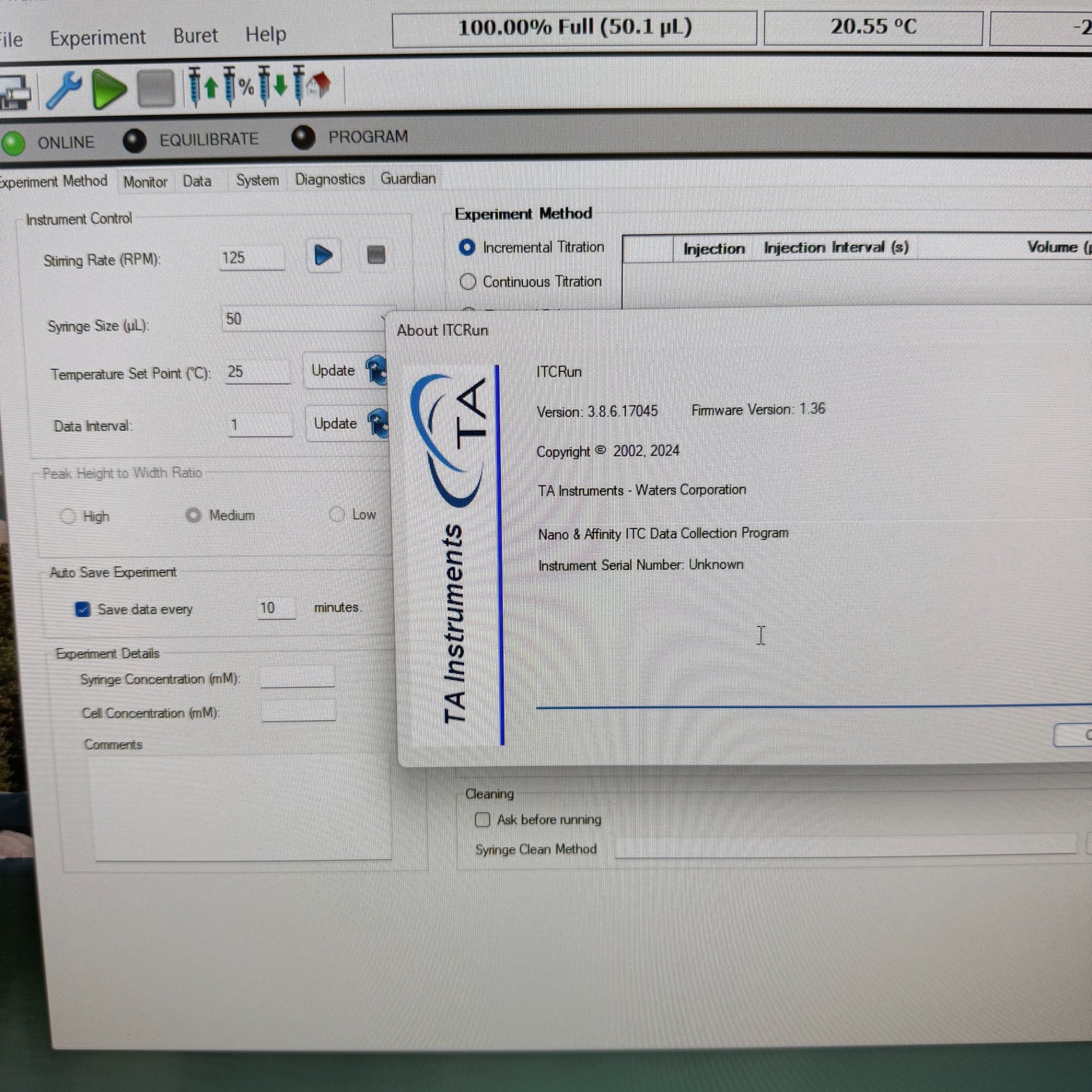Click the Injection column header
Image resolution: width=1092 pixels, height=1092 pixels.
713,249
